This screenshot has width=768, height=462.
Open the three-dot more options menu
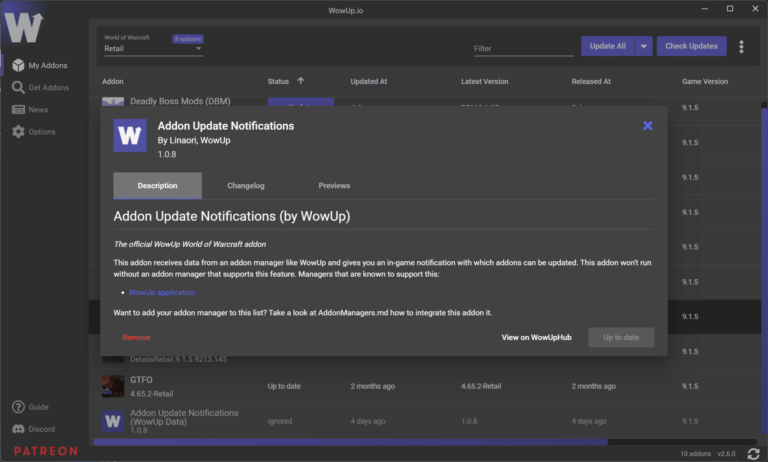click(x=741, y=46)
